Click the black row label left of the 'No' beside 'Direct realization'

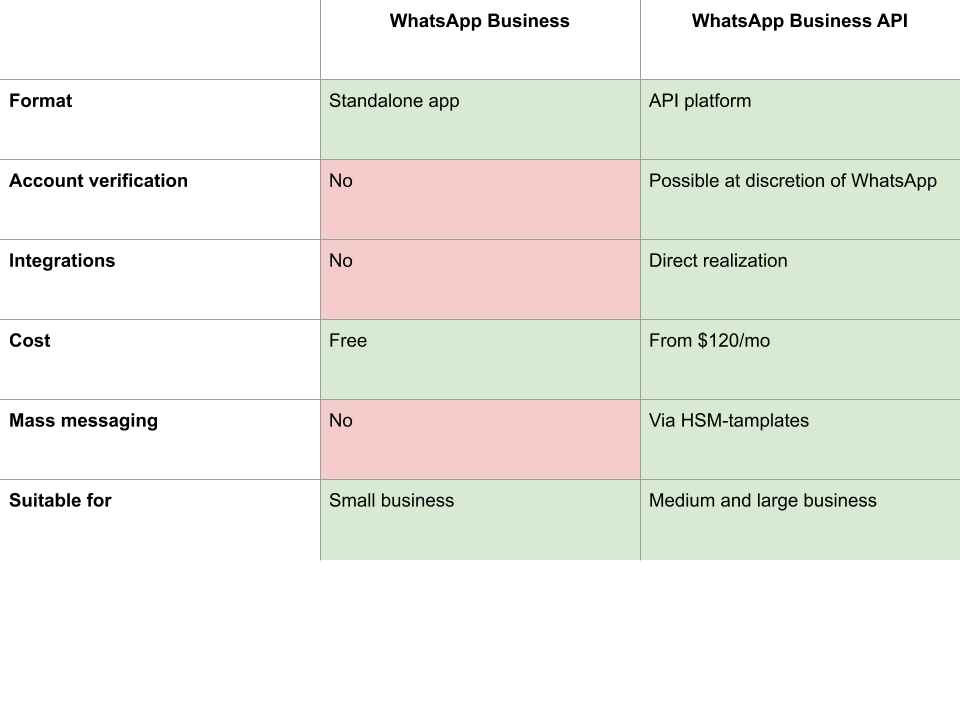coord(160,279)
